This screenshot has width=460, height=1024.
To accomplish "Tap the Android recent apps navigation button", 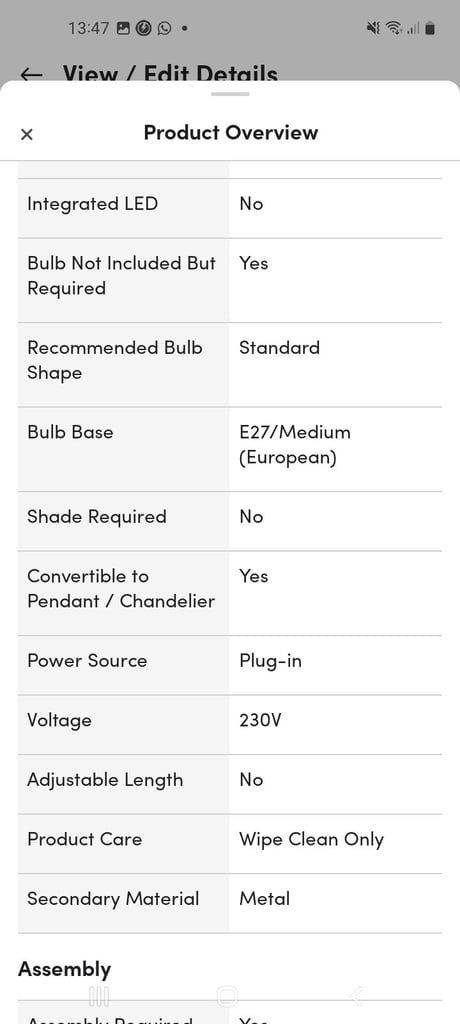I will (x=99, y=996).
